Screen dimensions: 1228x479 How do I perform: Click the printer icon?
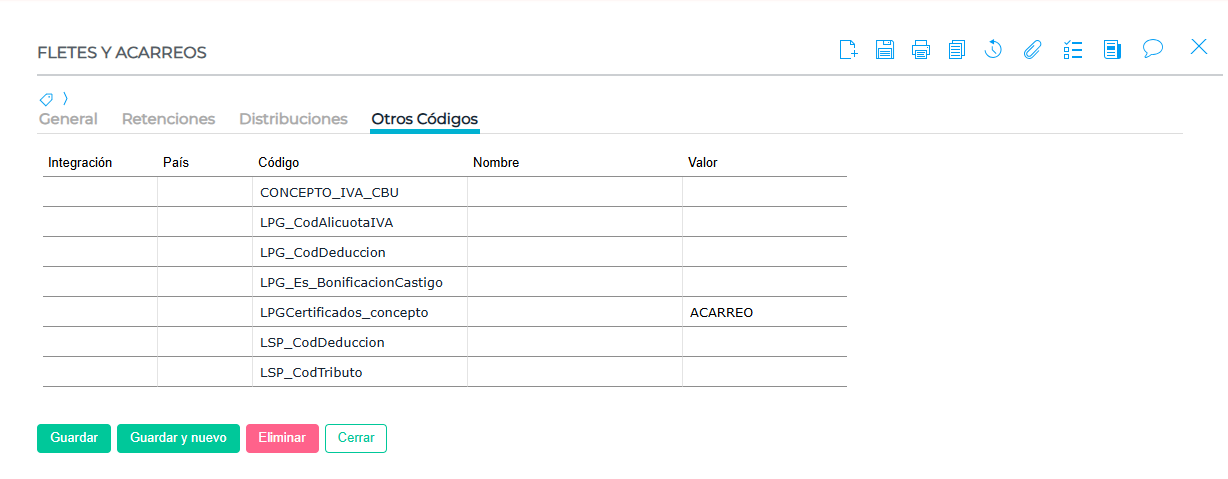(921, 49)
